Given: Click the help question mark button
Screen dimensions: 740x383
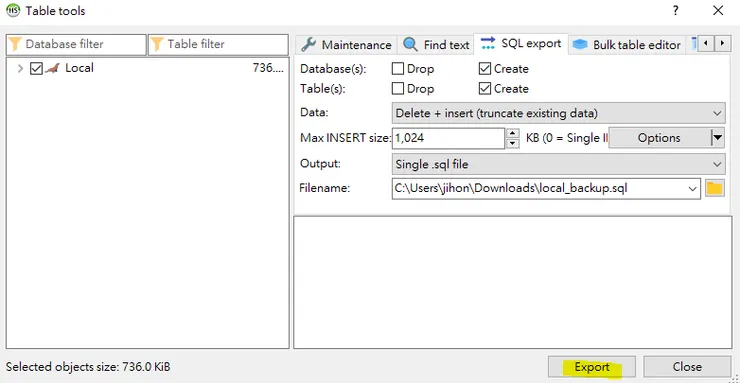Looking at the screenshot, I should (676, 10).
